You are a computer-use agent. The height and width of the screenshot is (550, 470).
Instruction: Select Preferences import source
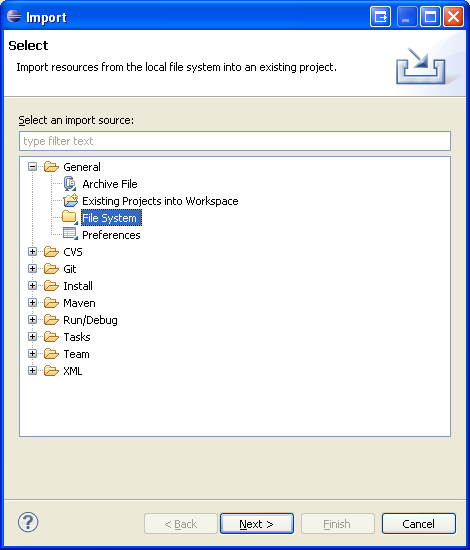pyautogui.click(x=111, y=235)
